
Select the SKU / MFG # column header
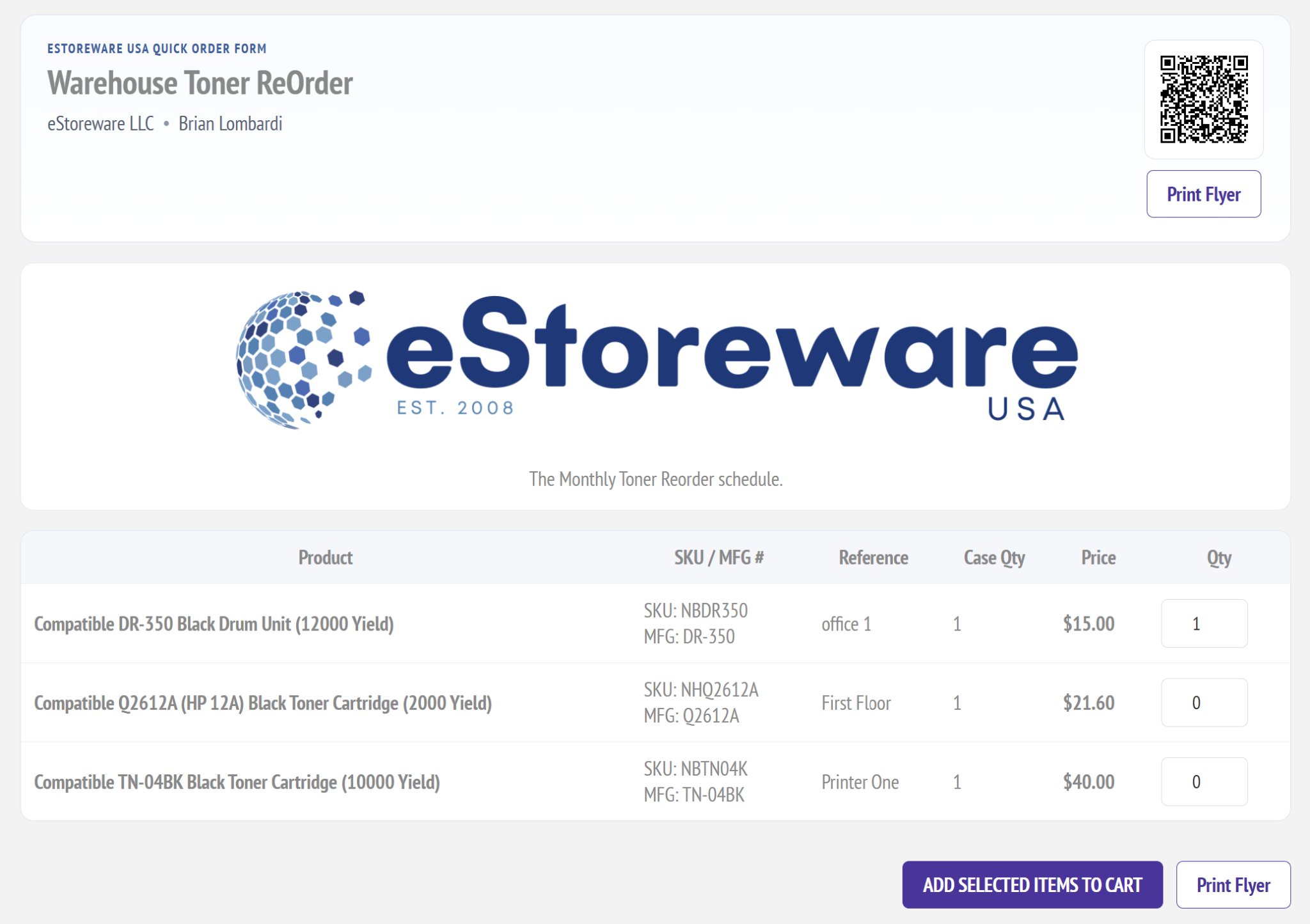[719, 558]
